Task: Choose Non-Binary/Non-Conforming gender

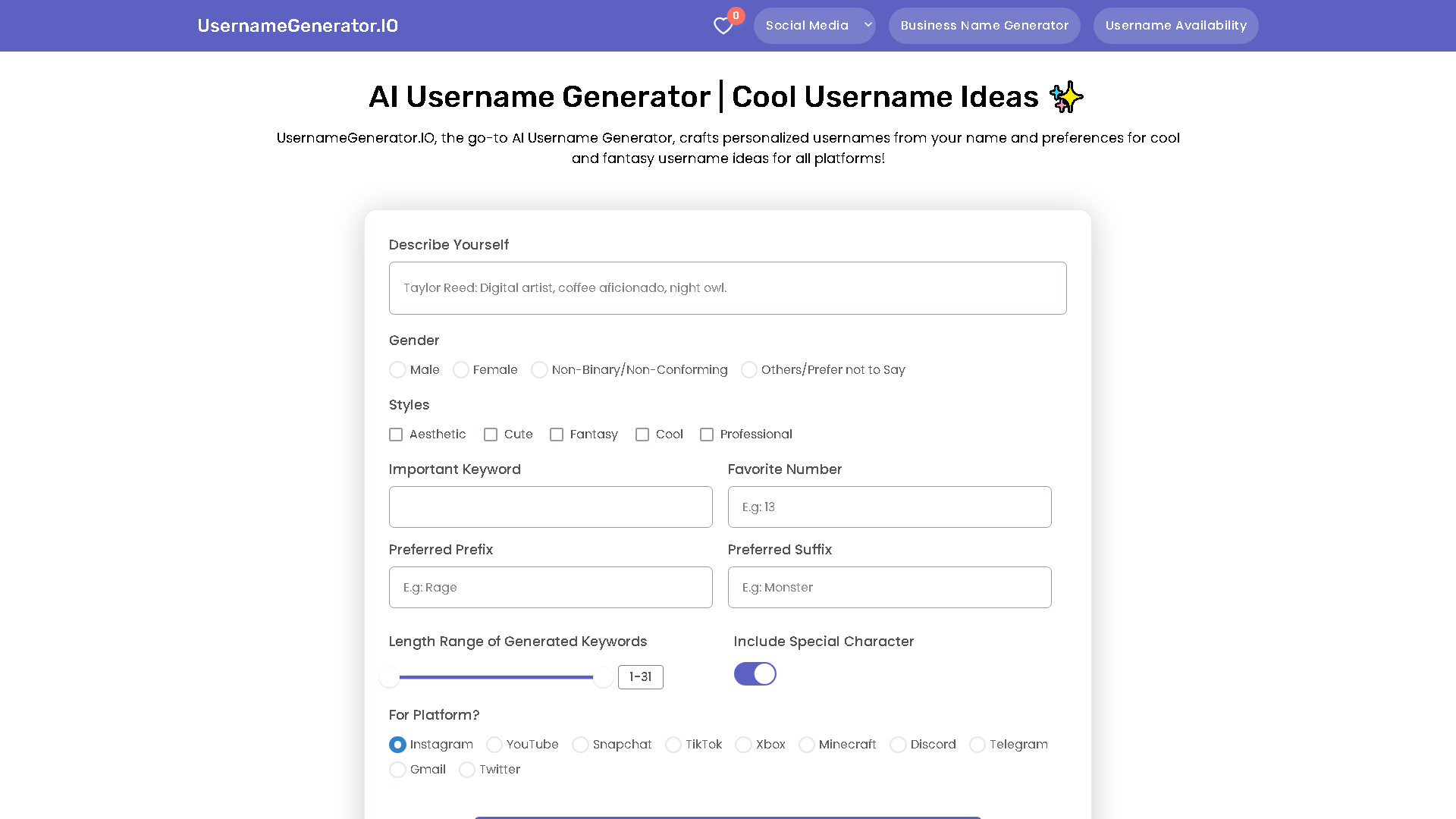Action: (x=539, y=369)
